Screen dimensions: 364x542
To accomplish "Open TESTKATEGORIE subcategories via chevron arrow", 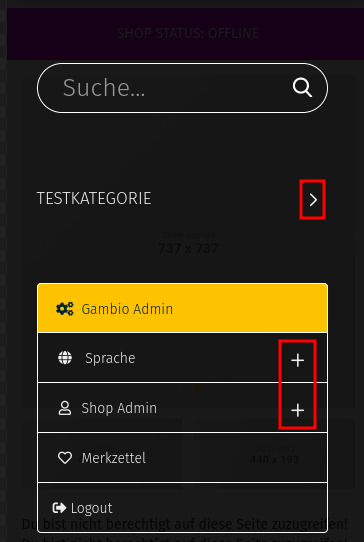I will point(313,200).
